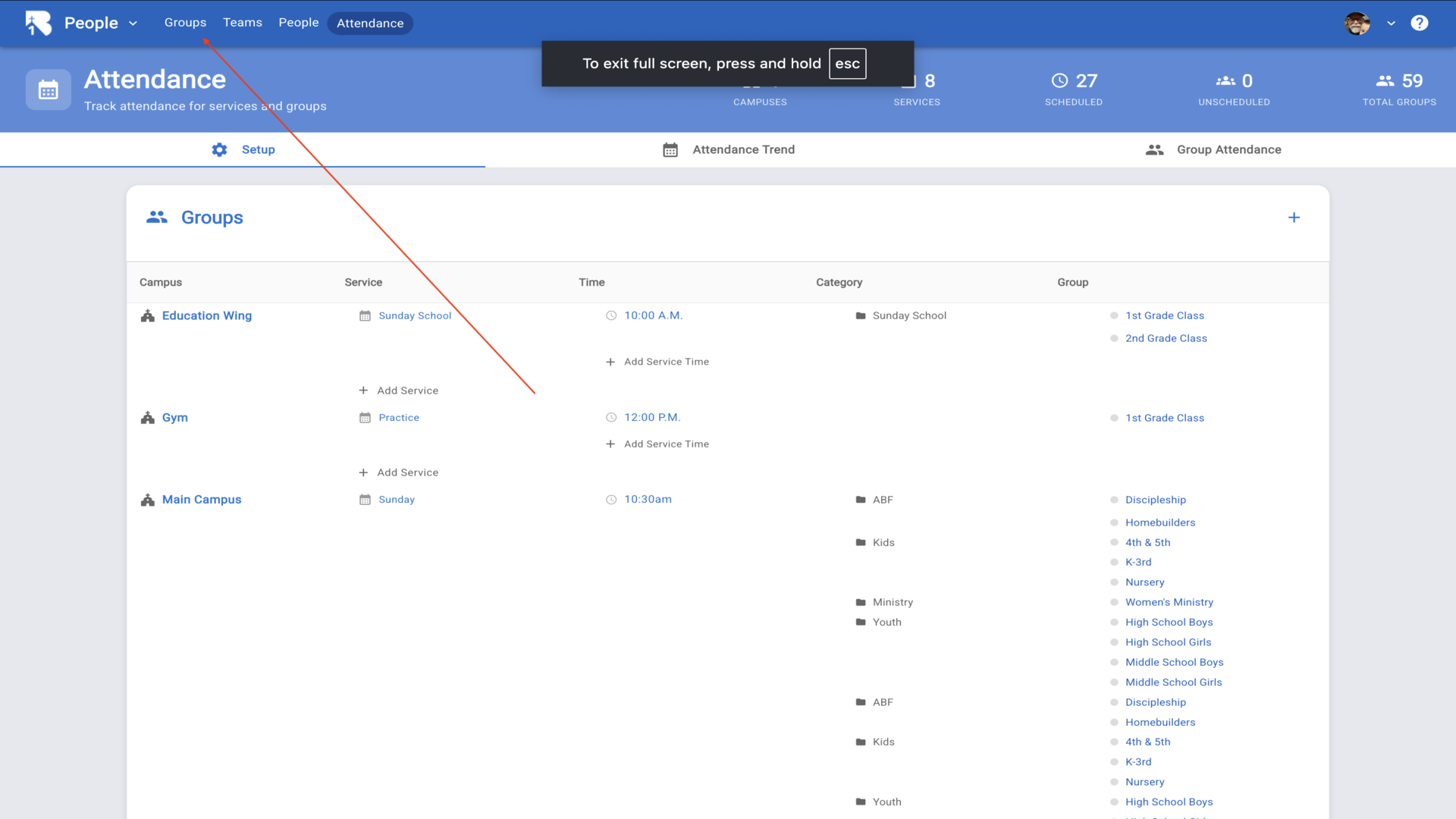Click the Setup gear icon
The height and width of the screenshot is (819, 1456).
pos(219,149)
